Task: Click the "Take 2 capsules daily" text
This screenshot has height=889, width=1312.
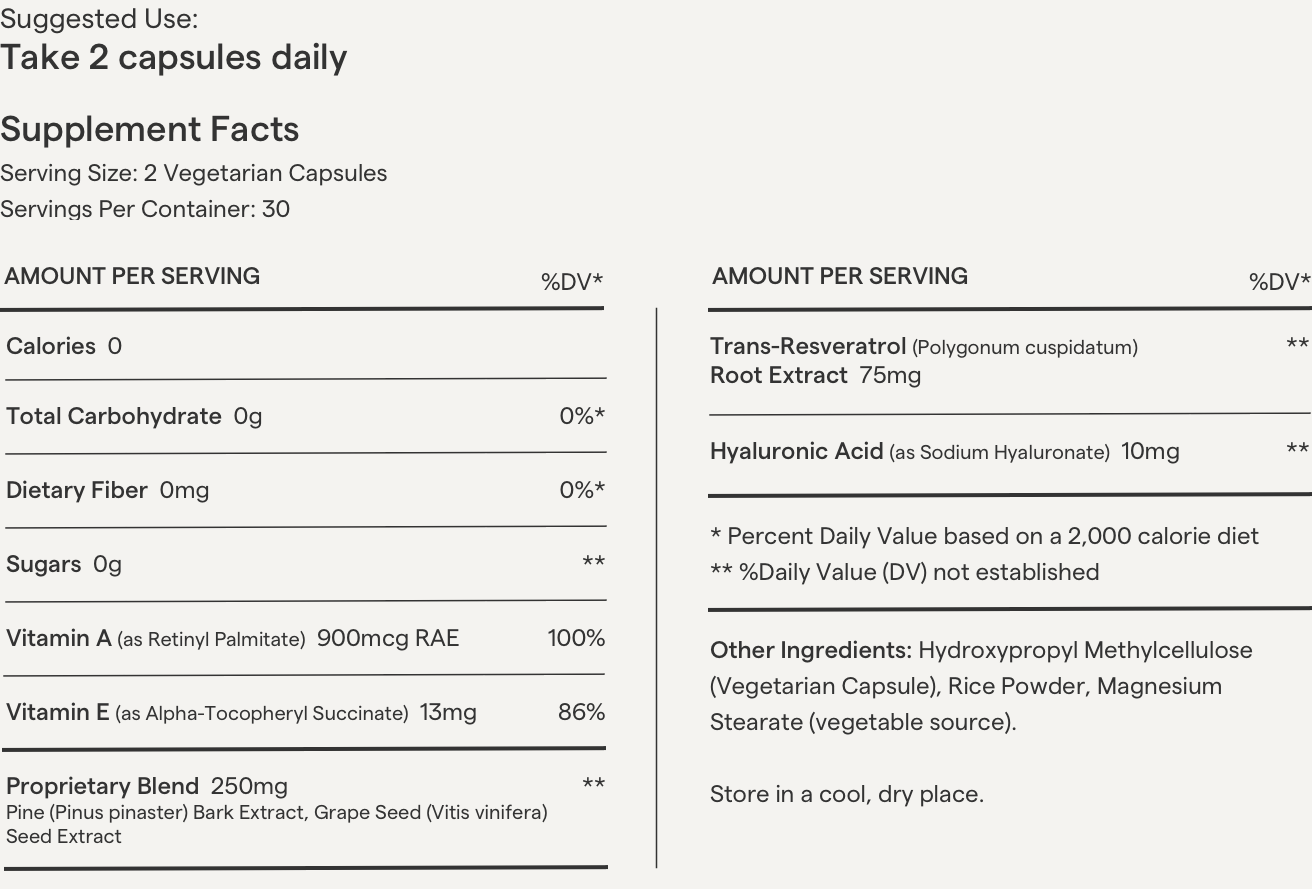Action: click(174, 57)
